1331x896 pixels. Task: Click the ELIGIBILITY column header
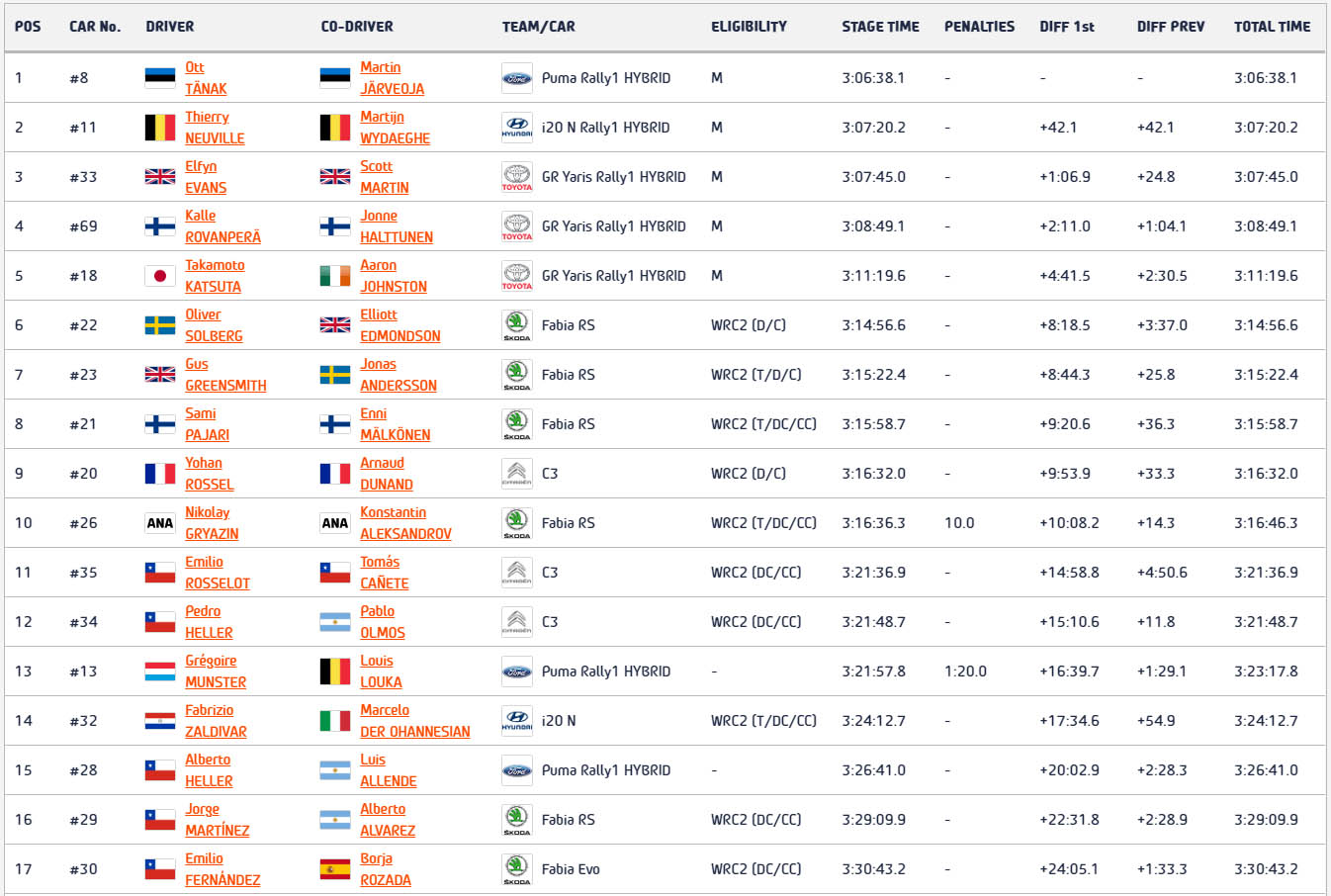coord(749,27)
